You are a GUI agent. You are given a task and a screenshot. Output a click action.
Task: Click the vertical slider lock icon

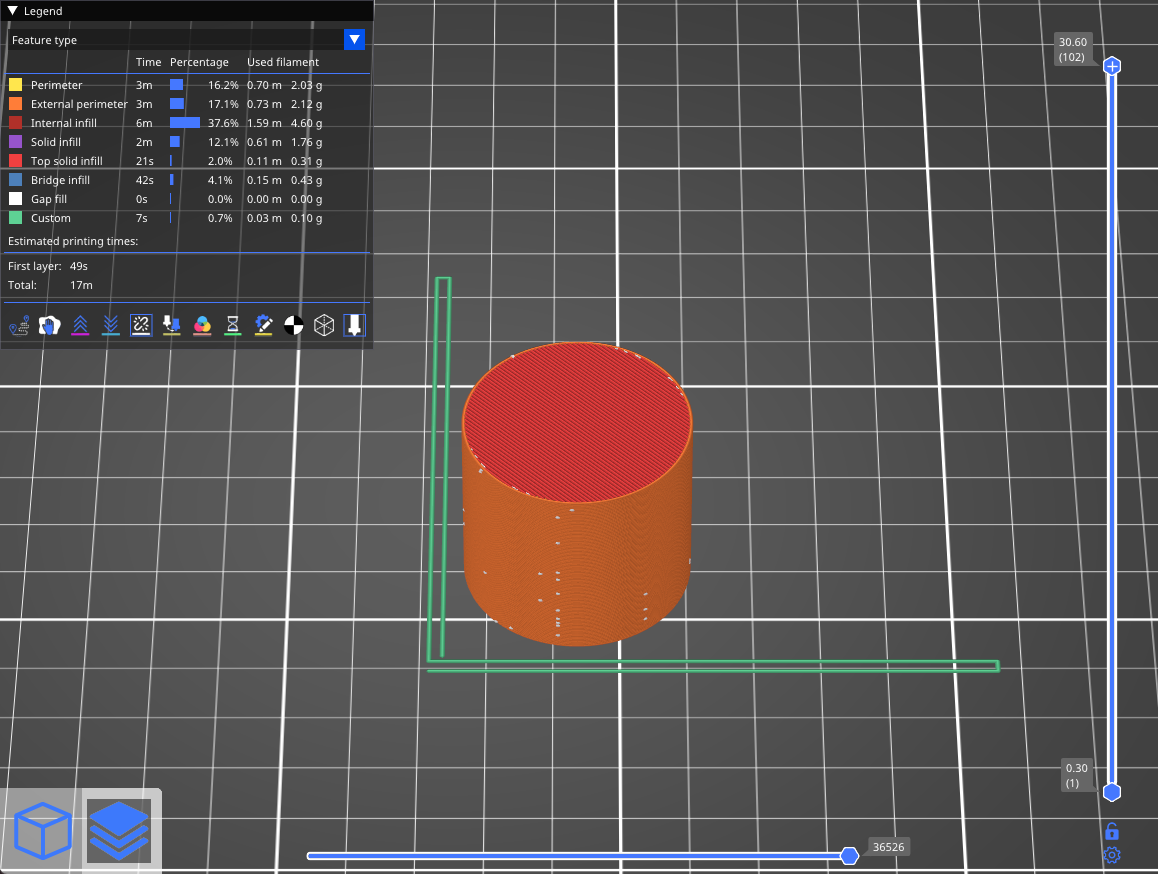click(1111, 831)
